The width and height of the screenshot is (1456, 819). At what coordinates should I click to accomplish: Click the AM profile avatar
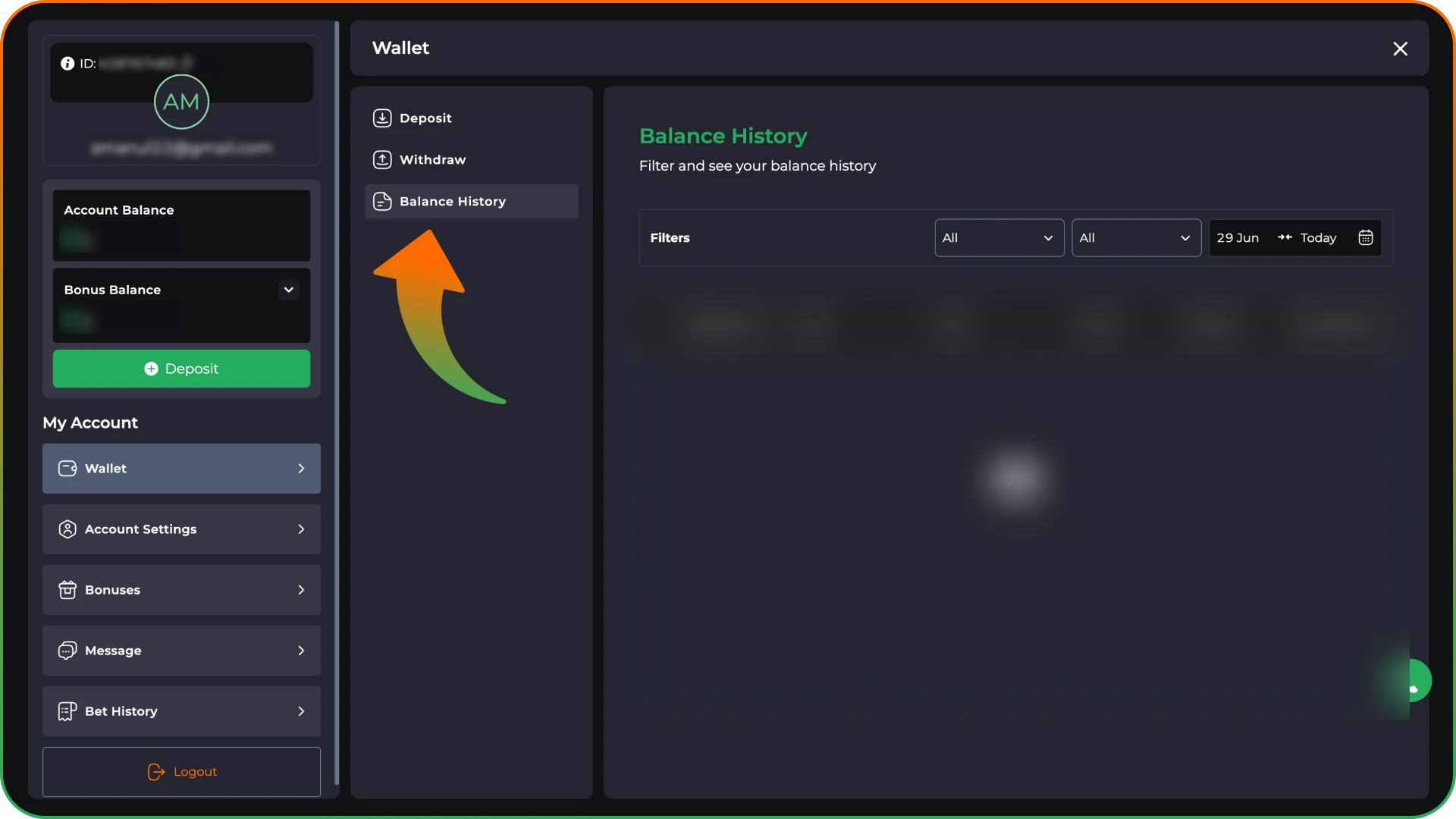181,102
